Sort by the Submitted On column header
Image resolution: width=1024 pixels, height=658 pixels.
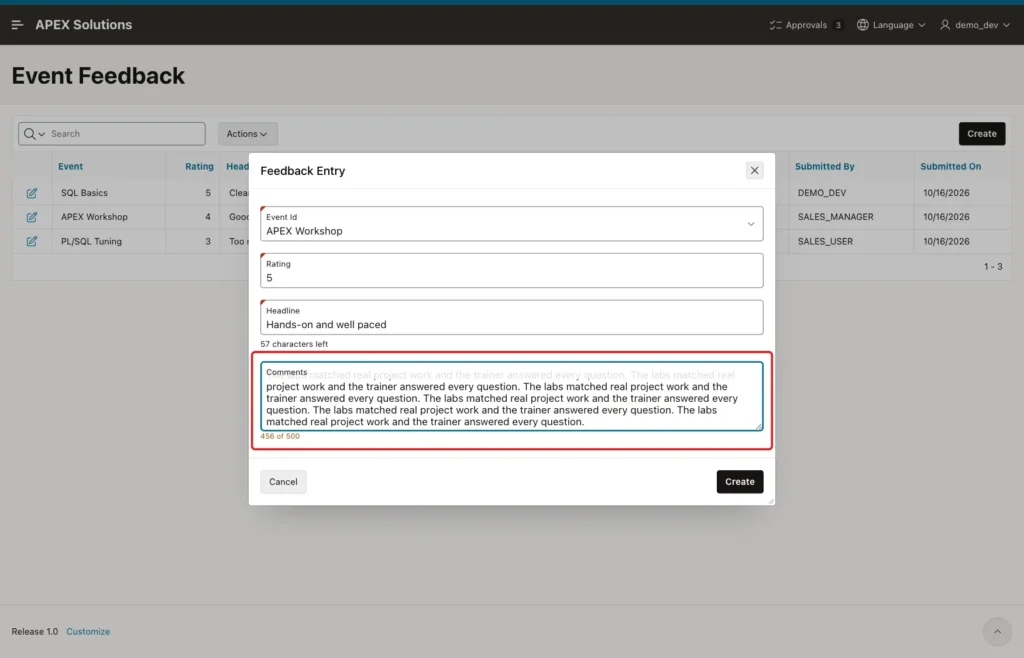coord(950,166)
